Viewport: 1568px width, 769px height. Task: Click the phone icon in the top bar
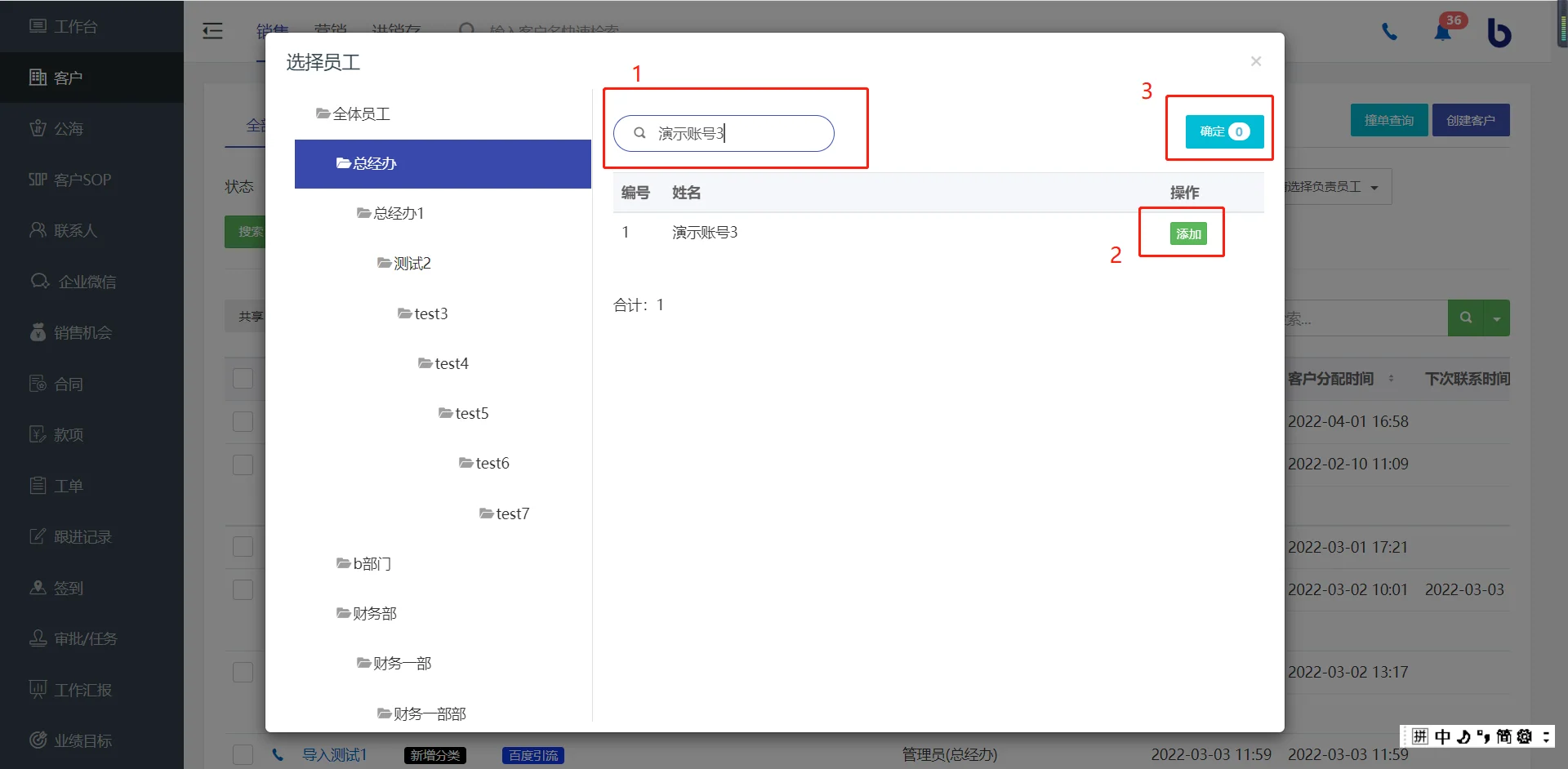(1389, 32)
